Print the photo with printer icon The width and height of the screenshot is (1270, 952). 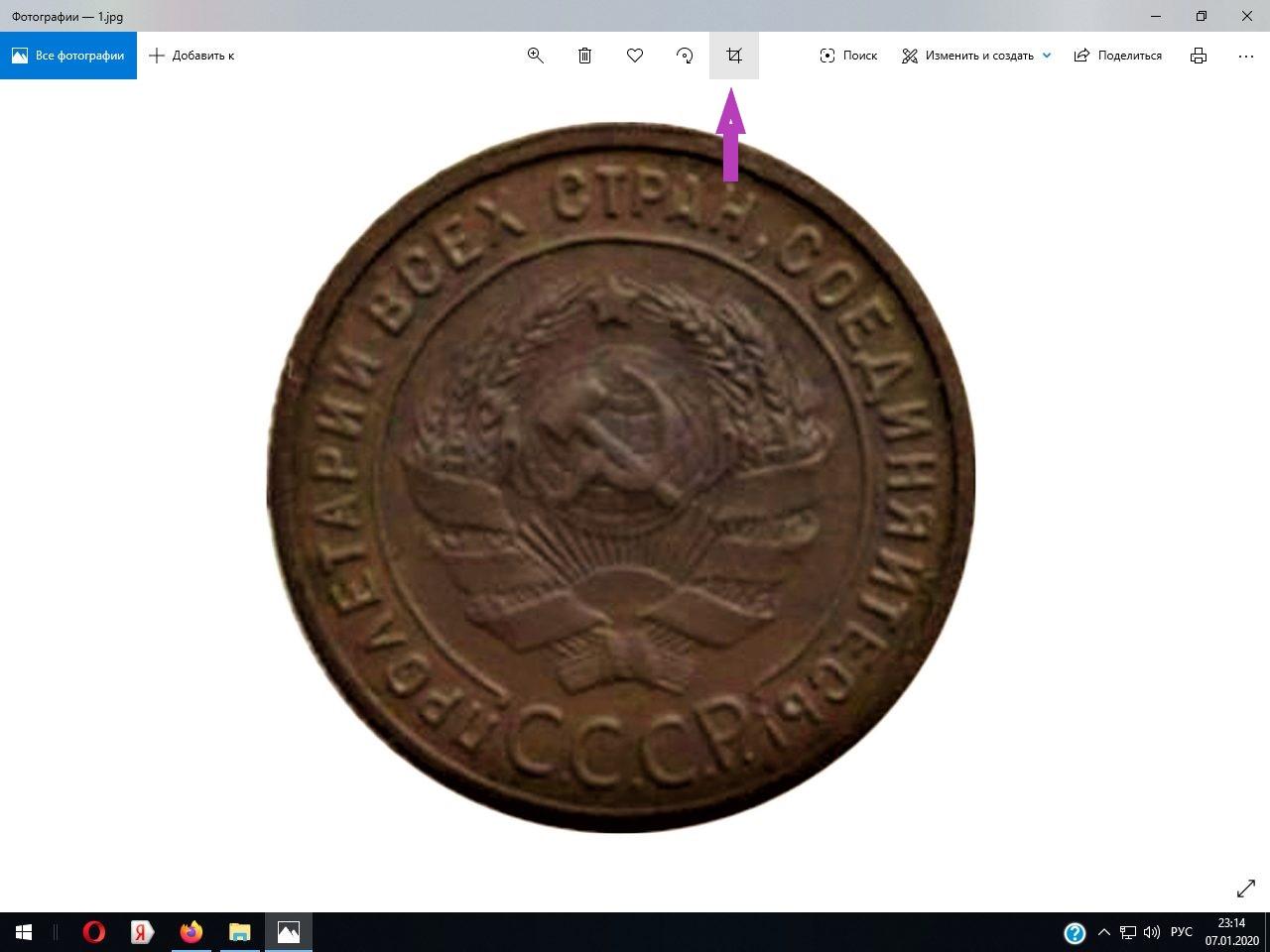(x=1199, y=56)
